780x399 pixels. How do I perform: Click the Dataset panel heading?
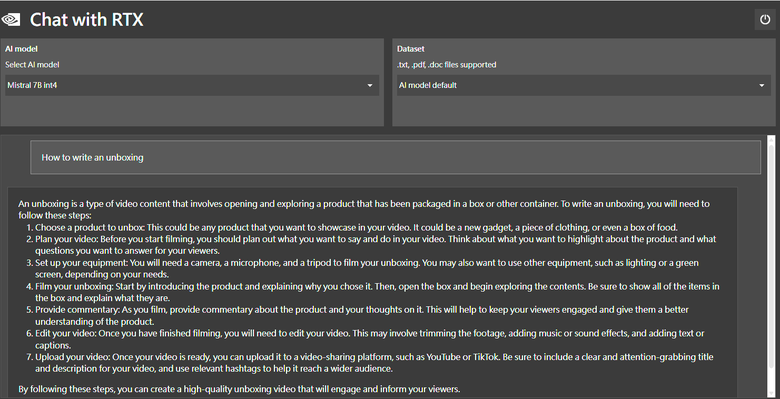pos(411,49)
